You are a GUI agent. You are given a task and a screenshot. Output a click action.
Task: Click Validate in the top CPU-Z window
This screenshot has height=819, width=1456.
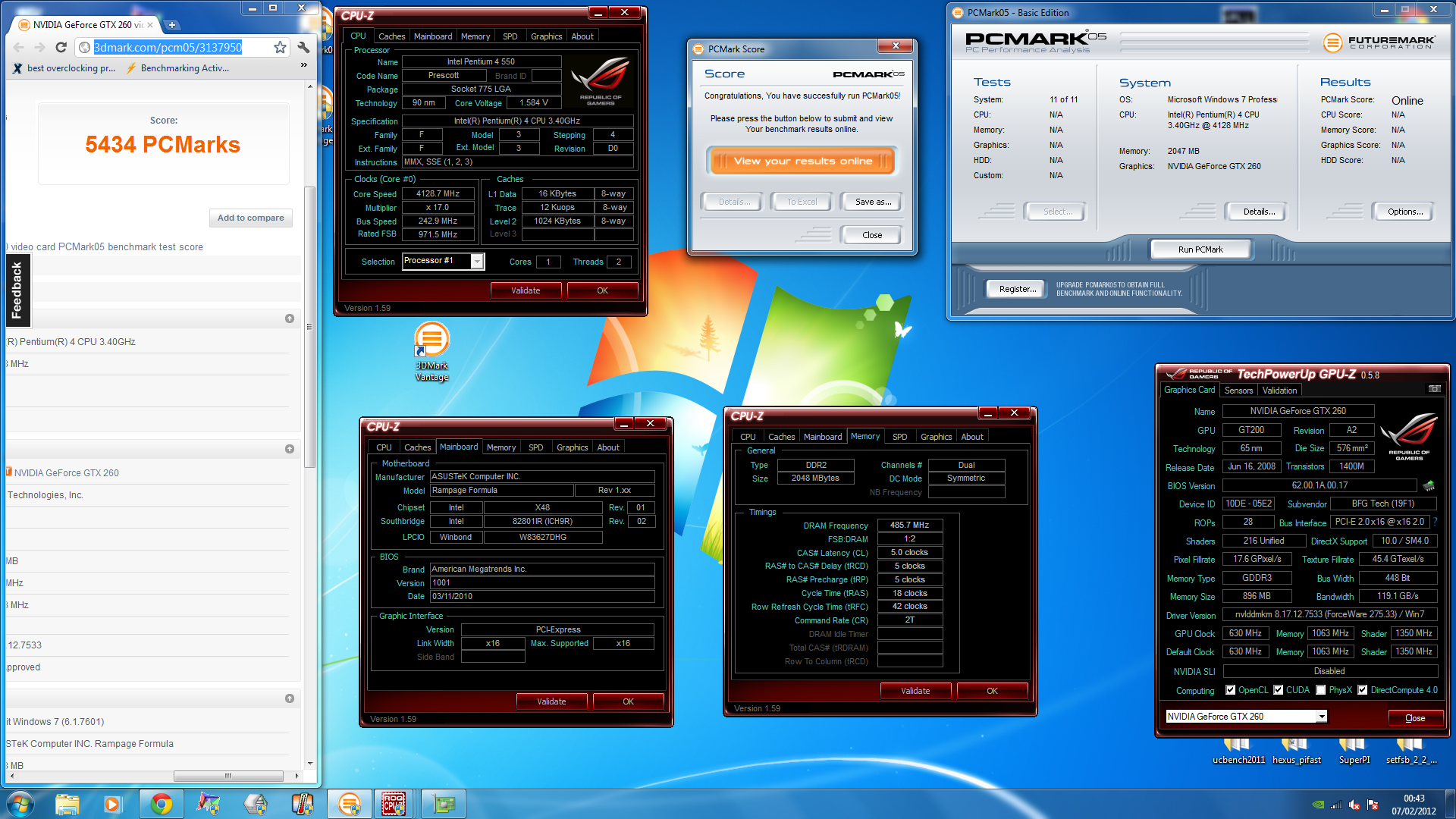526,290
